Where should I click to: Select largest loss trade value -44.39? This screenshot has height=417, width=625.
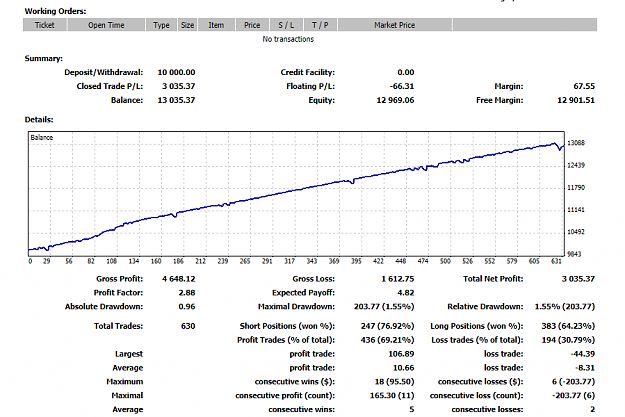tap(582, 354)
